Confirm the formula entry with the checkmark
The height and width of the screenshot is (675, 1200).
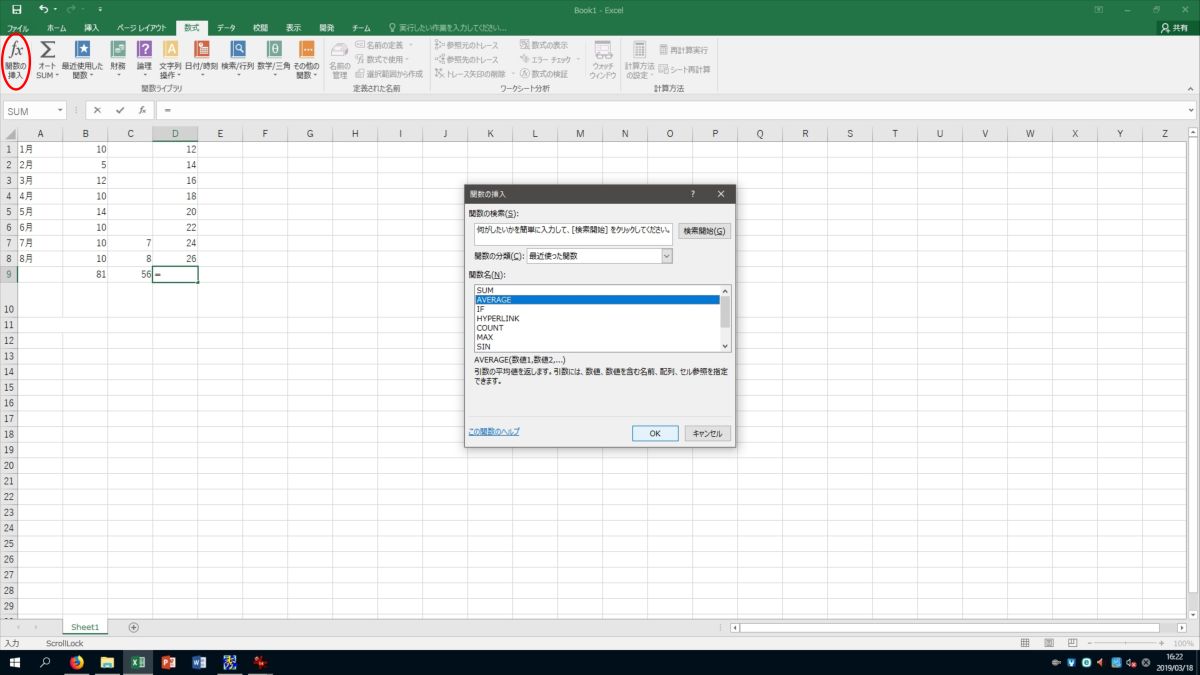(x=120, y=111)
